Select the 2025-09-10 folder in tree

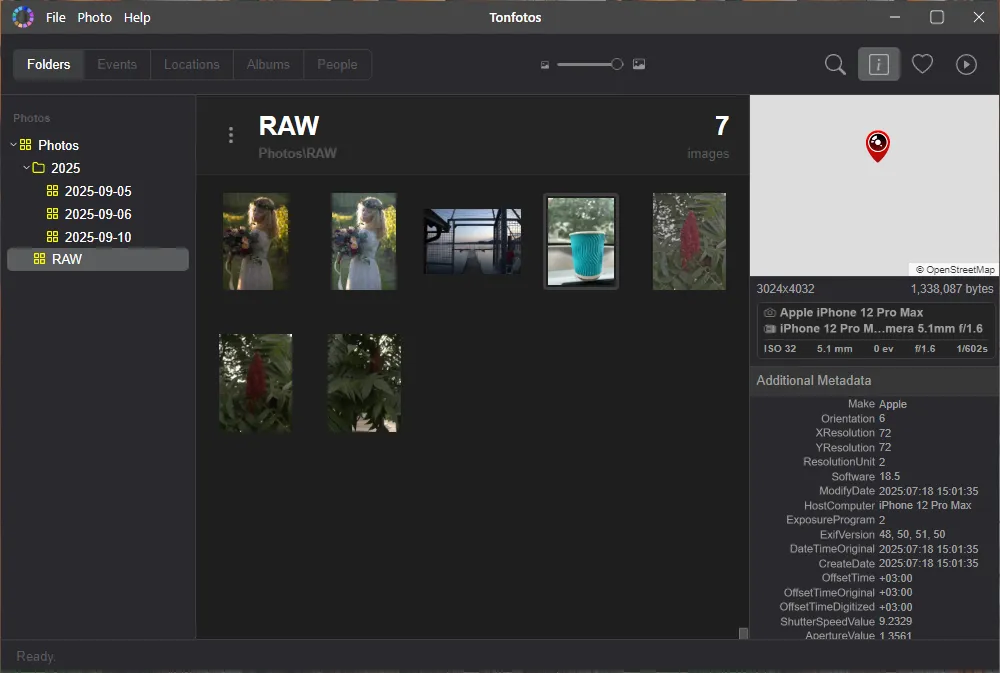98,237
